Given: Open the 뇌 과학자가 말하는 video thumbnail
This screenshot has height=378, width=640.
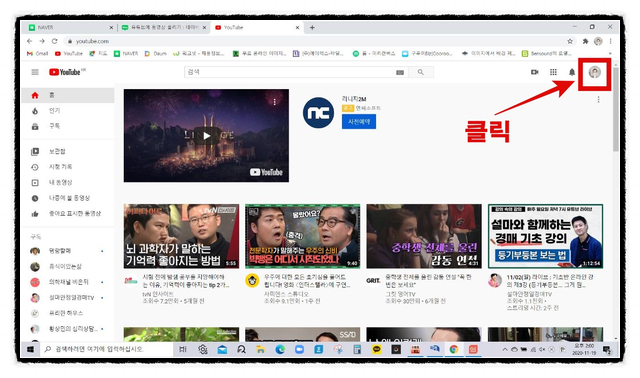Looking at the screenshot, I should pyautogui.click(x=181, y=236).
